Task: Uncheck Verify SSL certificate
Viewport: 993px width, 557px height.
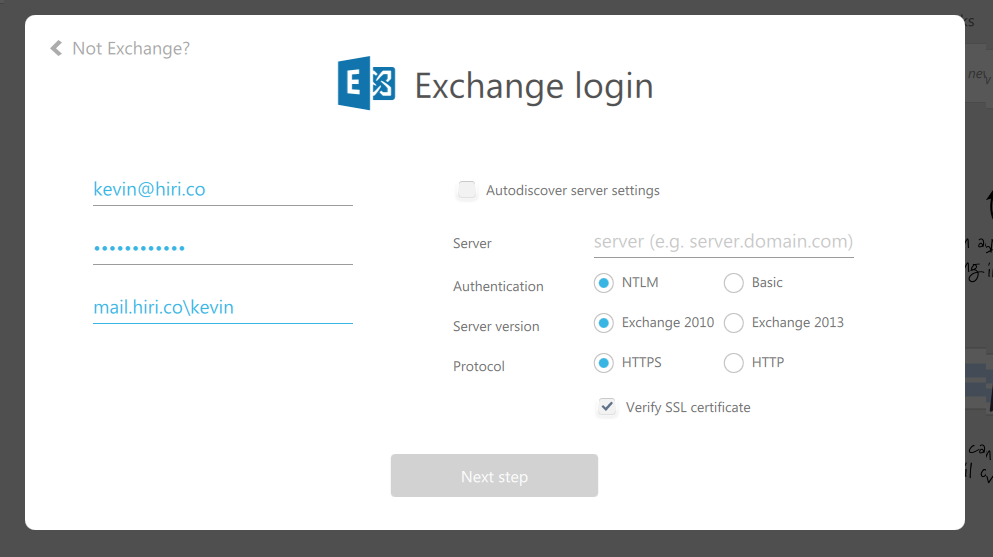Action: pyautogui.click(x=607, y=406)
